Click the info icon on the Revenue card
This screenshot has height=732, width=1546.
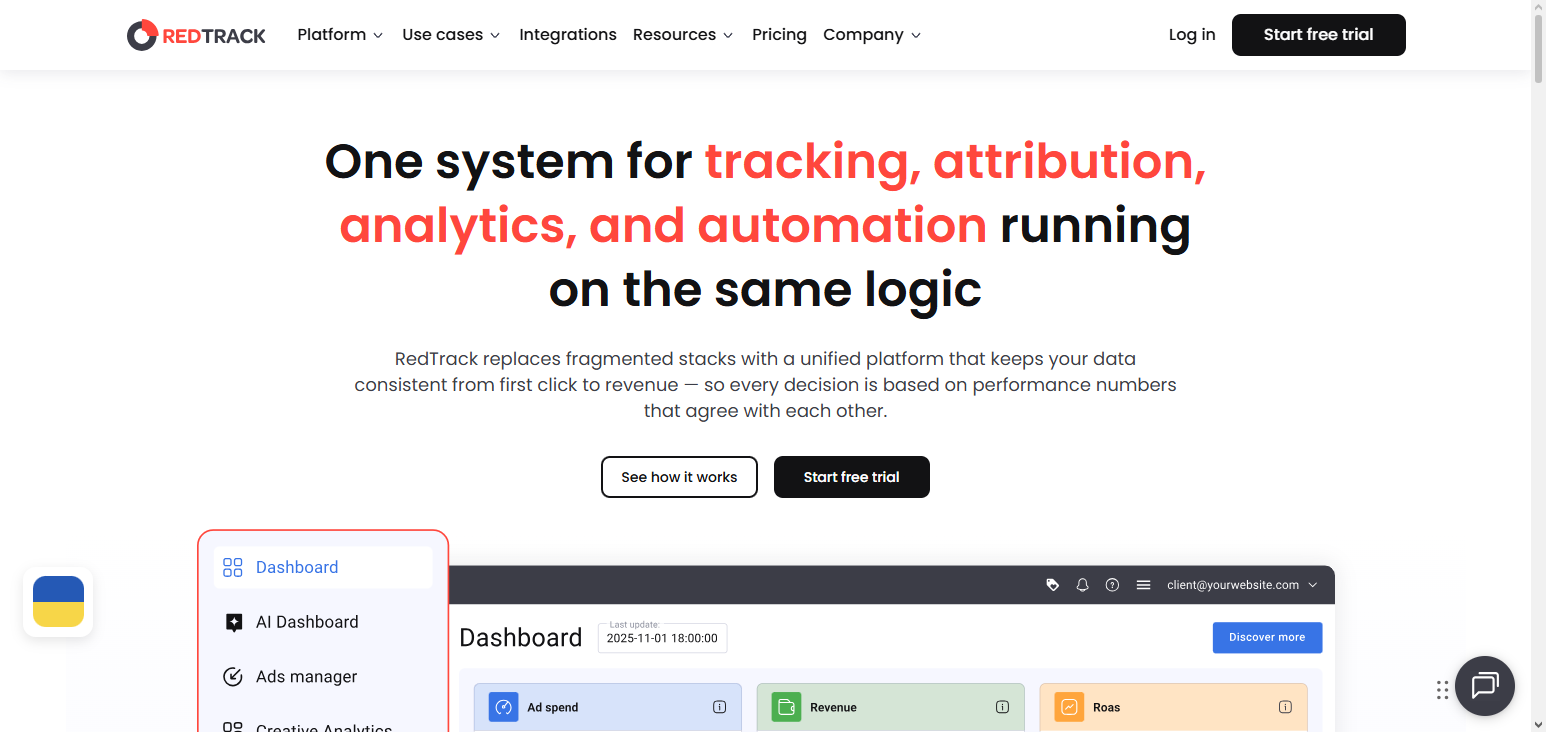point(1002,706)
